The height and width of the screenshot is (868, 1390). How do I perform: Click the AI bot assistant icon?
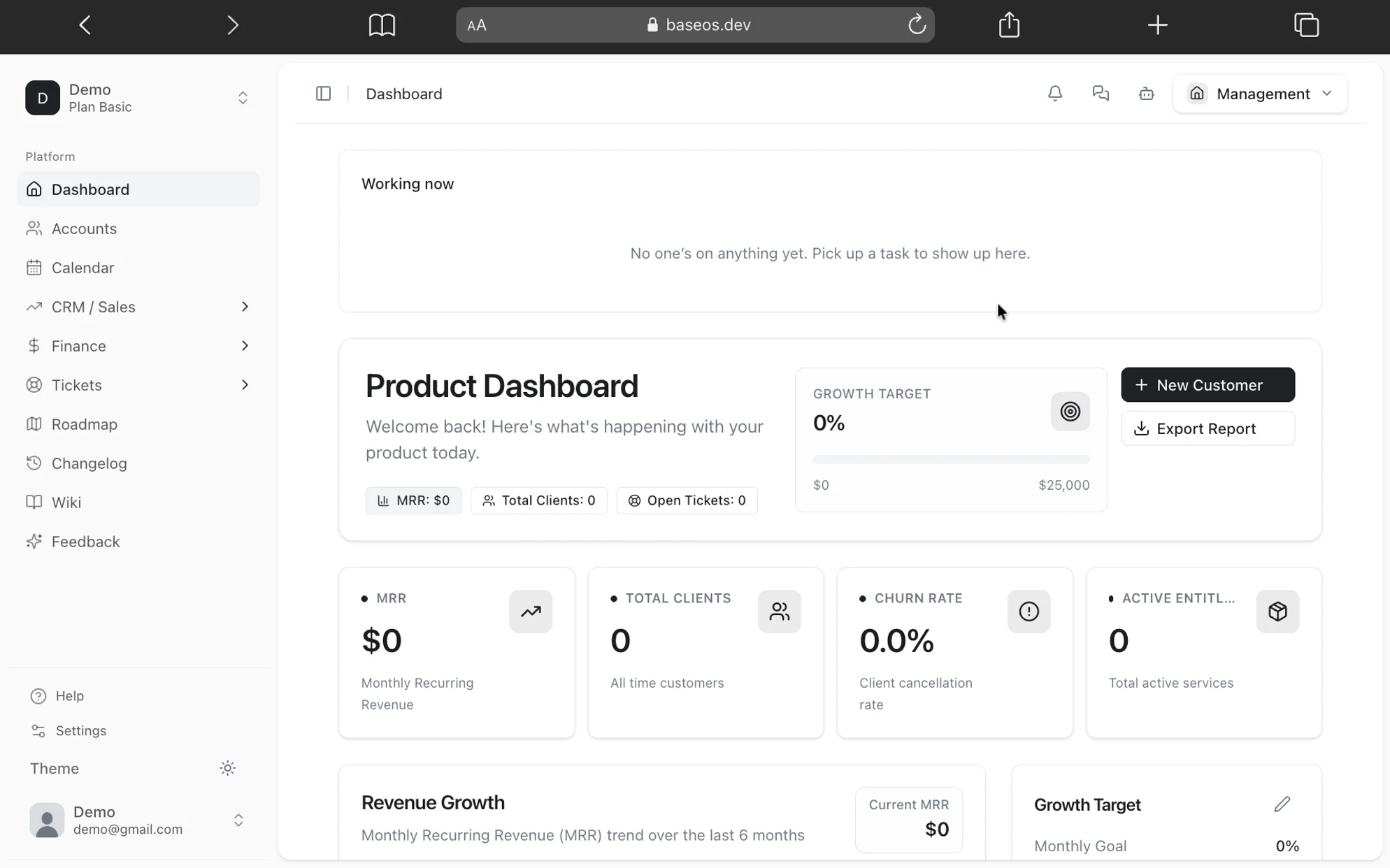(1146, 94)
